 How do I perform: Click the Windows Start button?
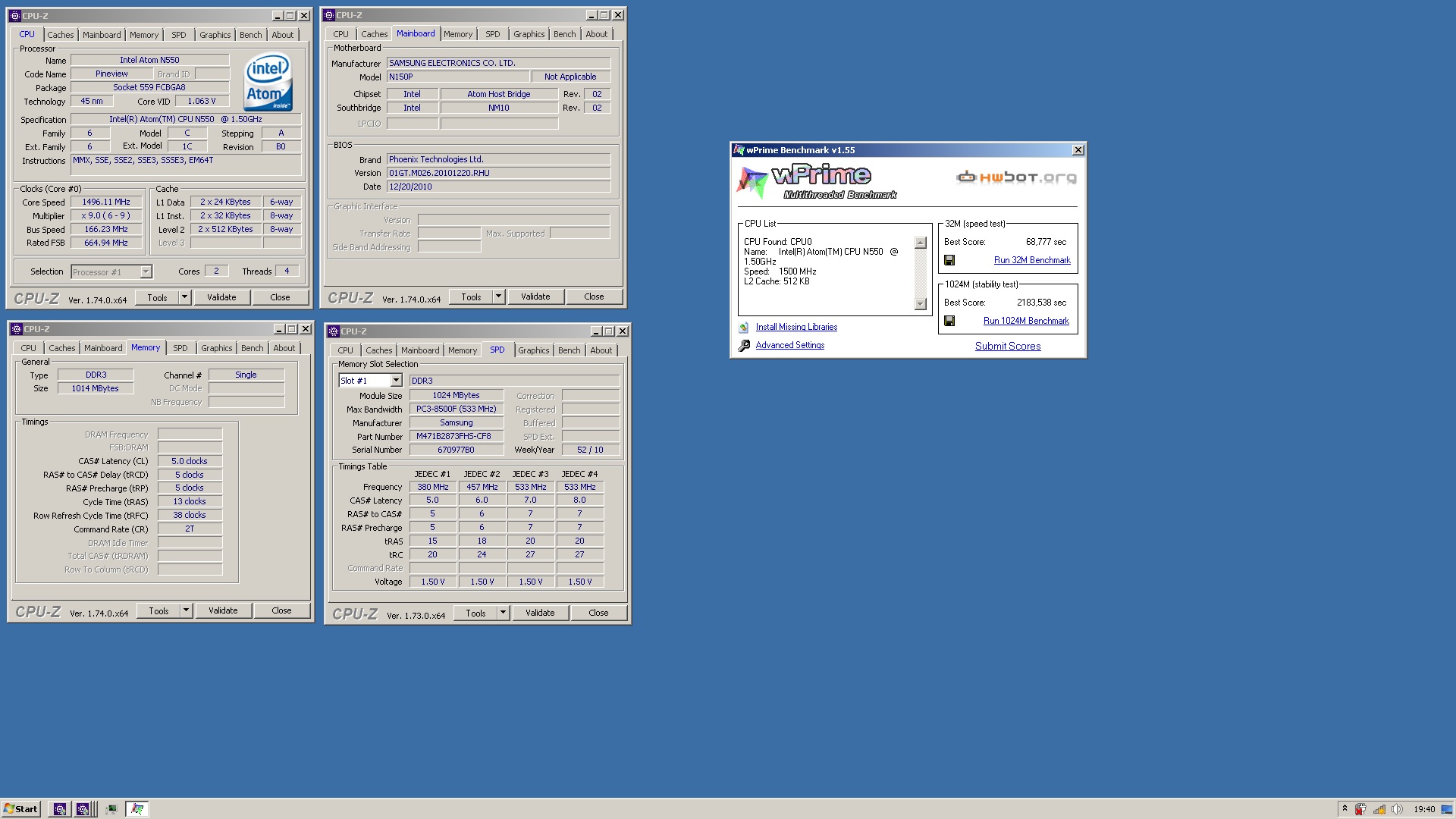[x=20, y=808]
